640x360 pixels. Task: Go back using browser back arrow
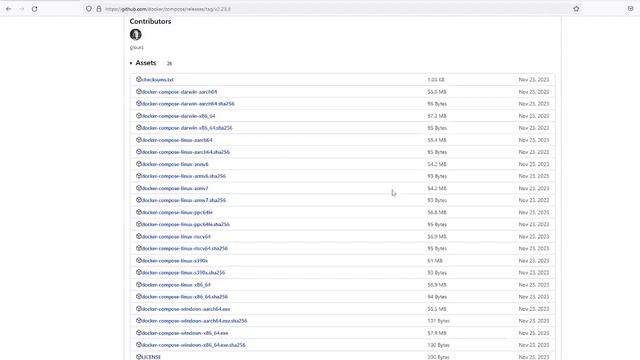coord(9,9)
